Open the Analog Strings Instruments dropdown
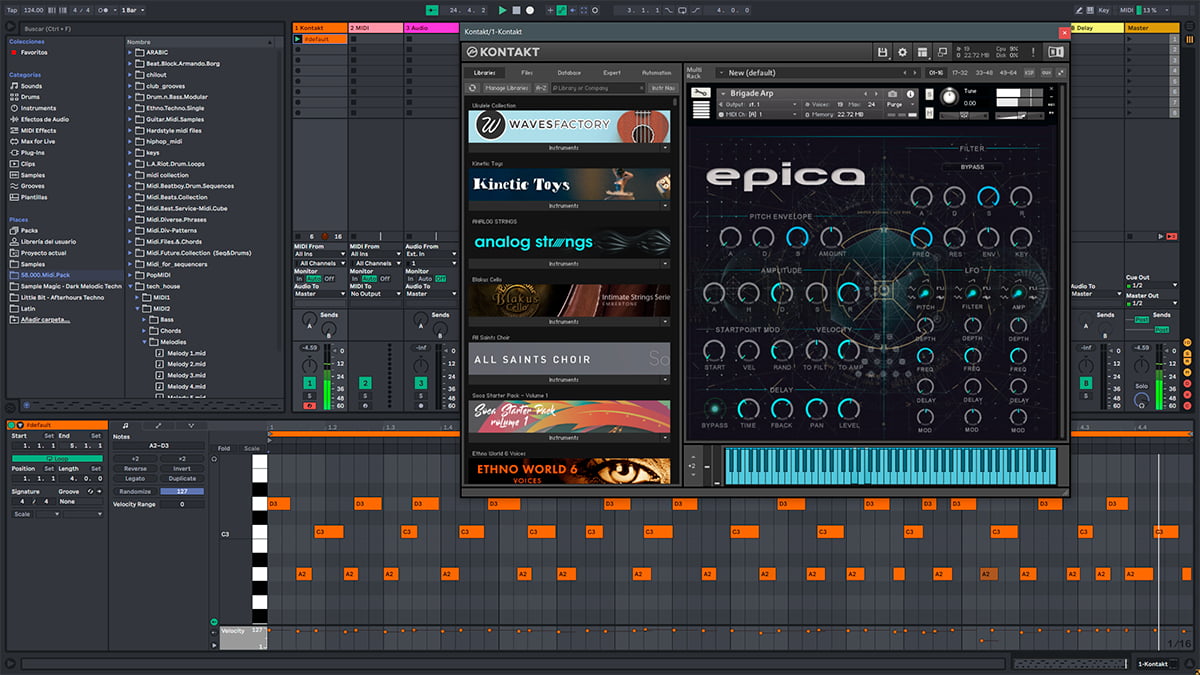Screen dimensions: 1200x675 569,264
